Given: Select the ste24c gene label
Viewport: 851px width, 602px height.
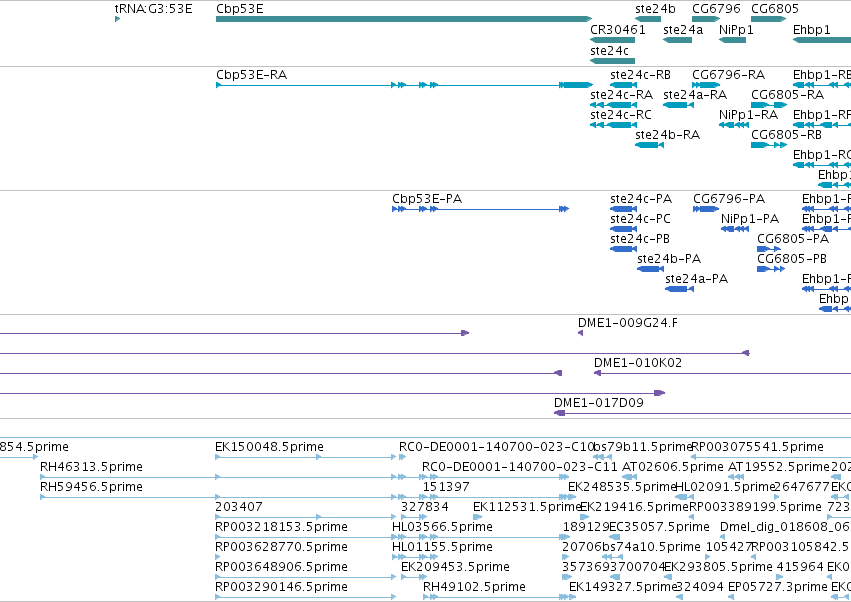Looking at the screenshot, I should [609, 50].
